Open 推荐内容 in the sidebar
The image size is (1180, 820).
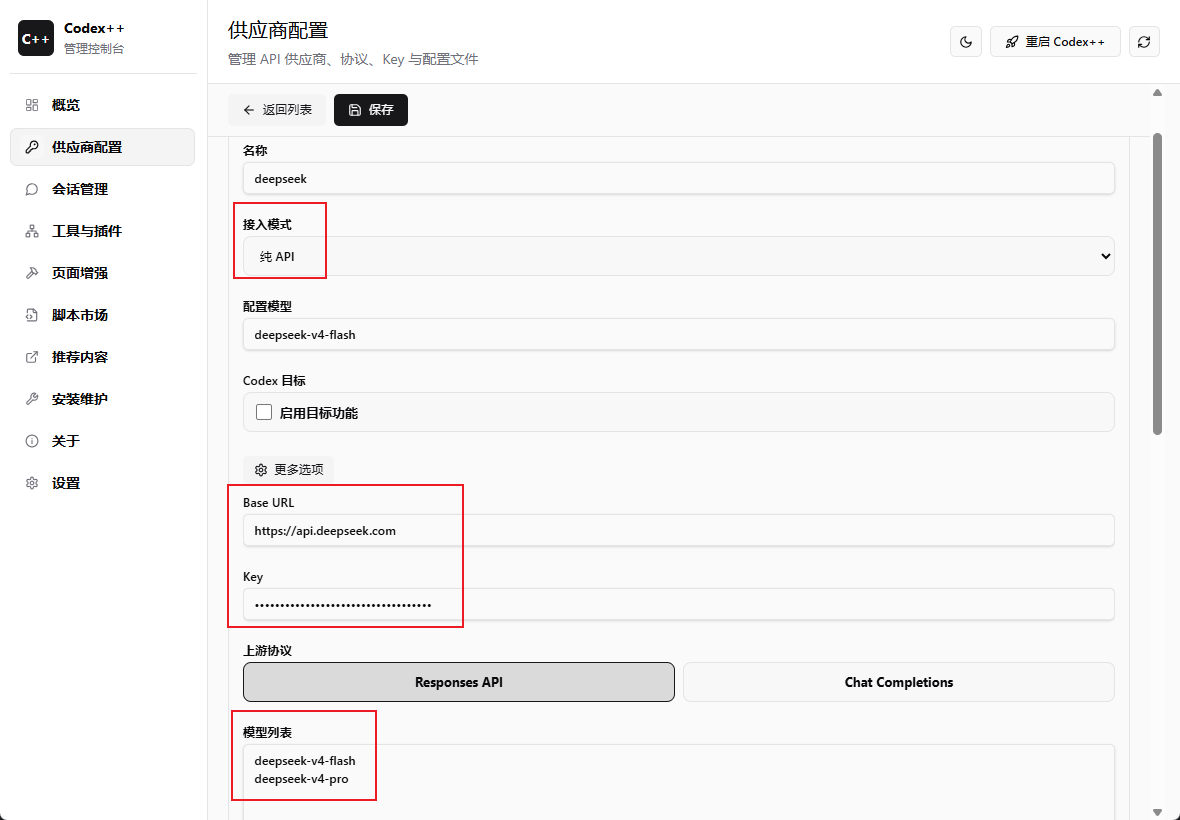[x=102, y=357]
